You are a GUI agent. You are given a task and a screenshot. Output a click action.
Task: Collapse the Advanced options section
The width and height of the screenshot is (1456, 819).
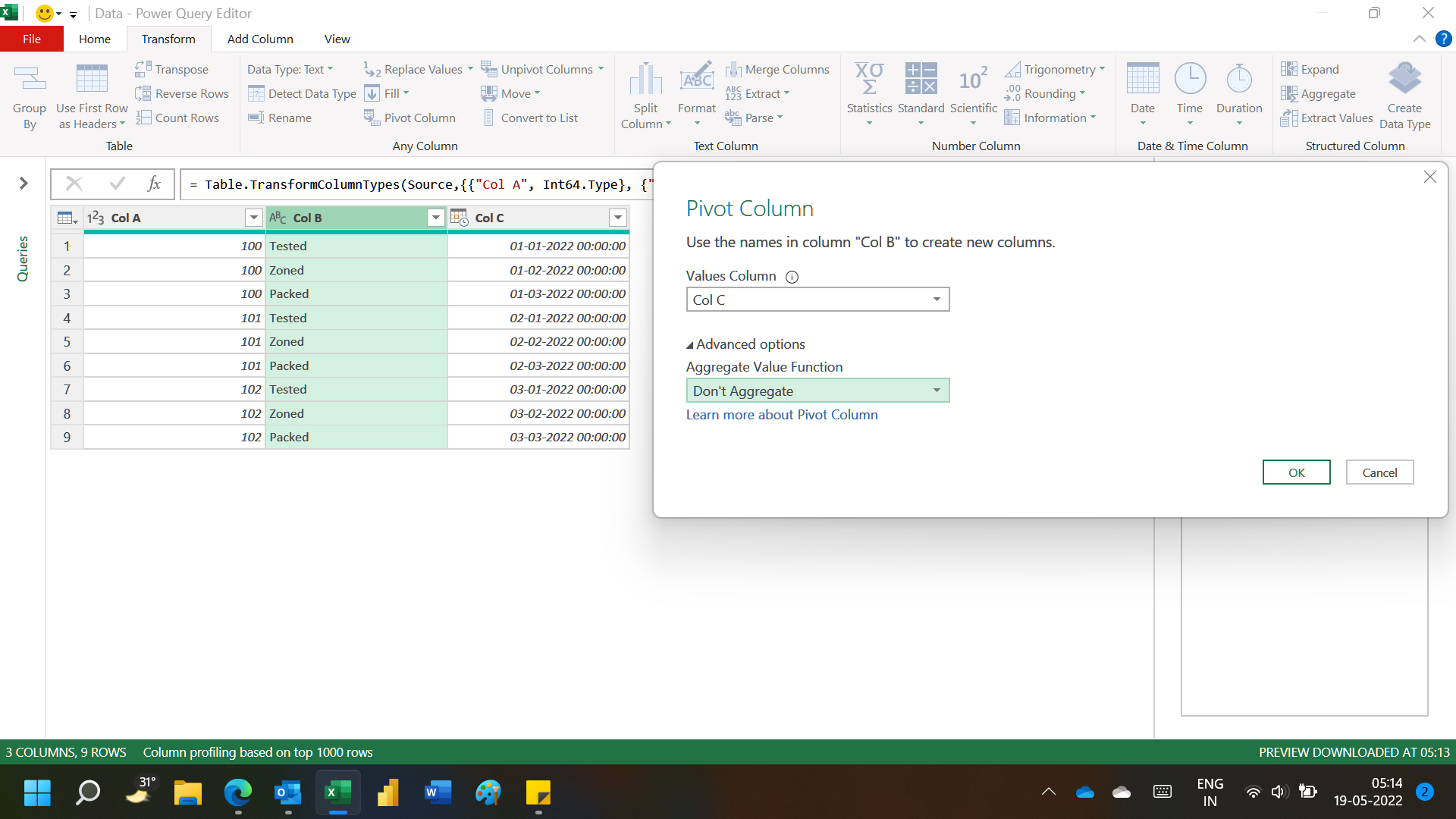pyautogui.click(x=746, y=344)
